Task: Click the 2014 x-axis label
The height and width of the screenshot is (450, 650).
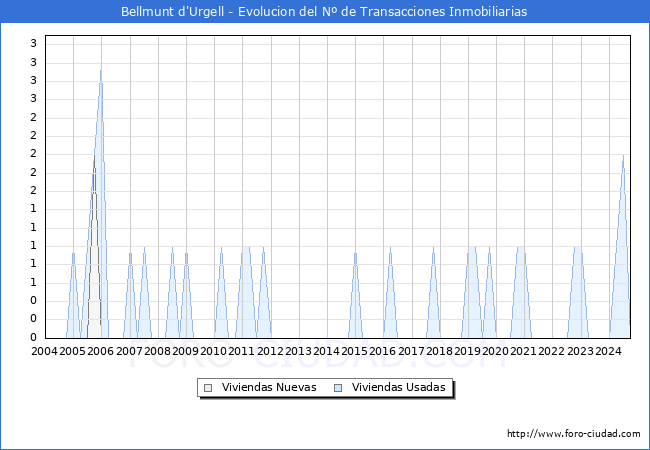Action: [326, 351]
